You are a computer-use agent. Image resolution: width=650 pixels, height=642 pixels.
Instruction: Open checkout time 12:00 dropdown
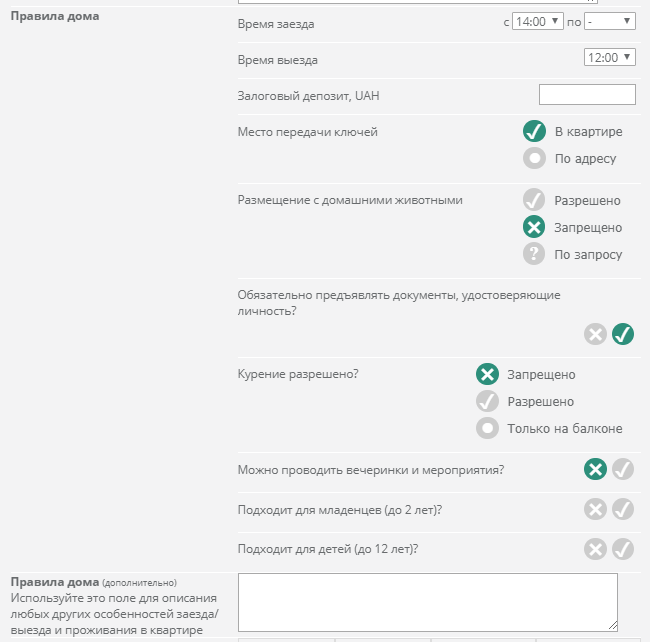609,57
